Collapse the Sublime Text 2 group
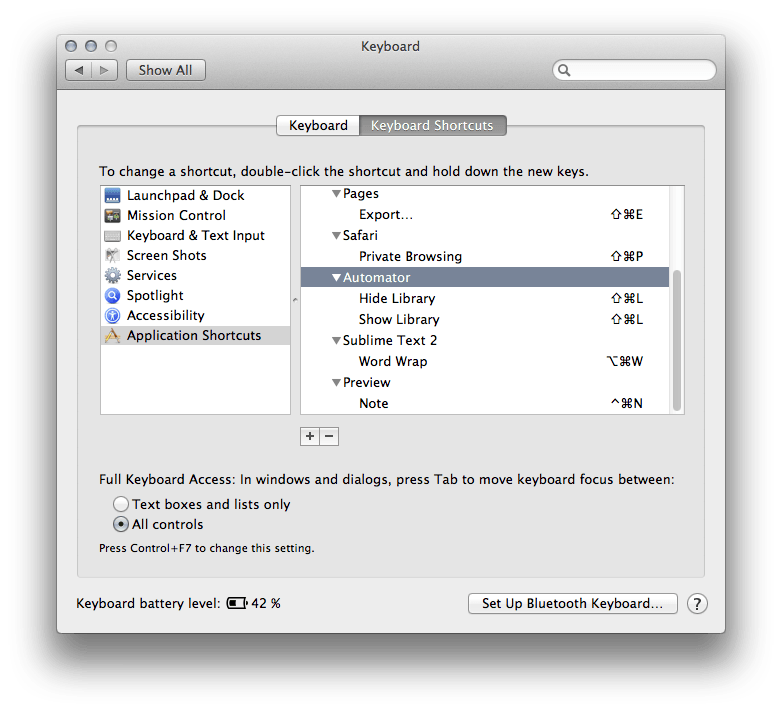The image size is (782, 712). pyautogui.click(x=337, y=341)
